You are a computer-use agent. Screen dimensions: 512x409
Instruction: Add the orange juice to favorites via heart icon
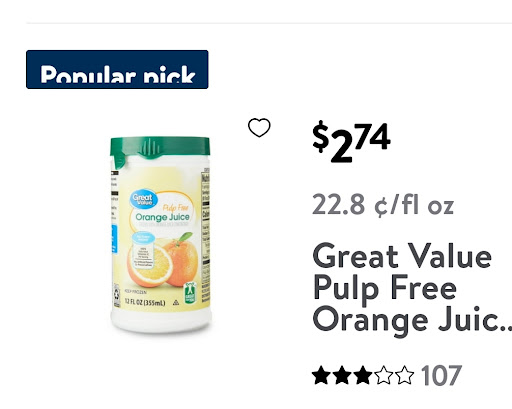pyautogui.click(x=259, y=127)
